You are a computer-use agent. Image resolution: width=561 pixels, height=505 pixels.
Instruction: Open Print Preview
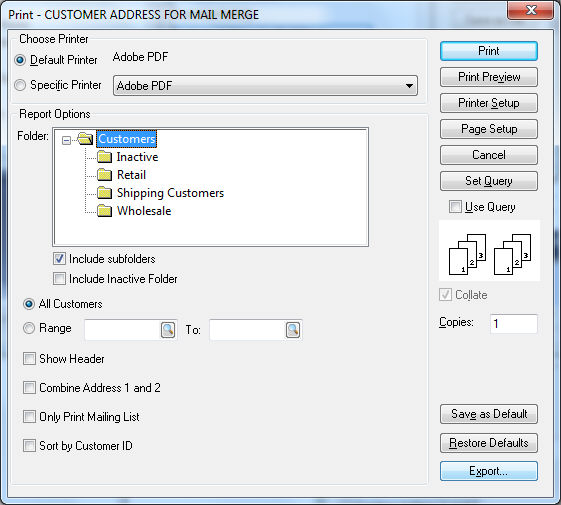(489, 77)
